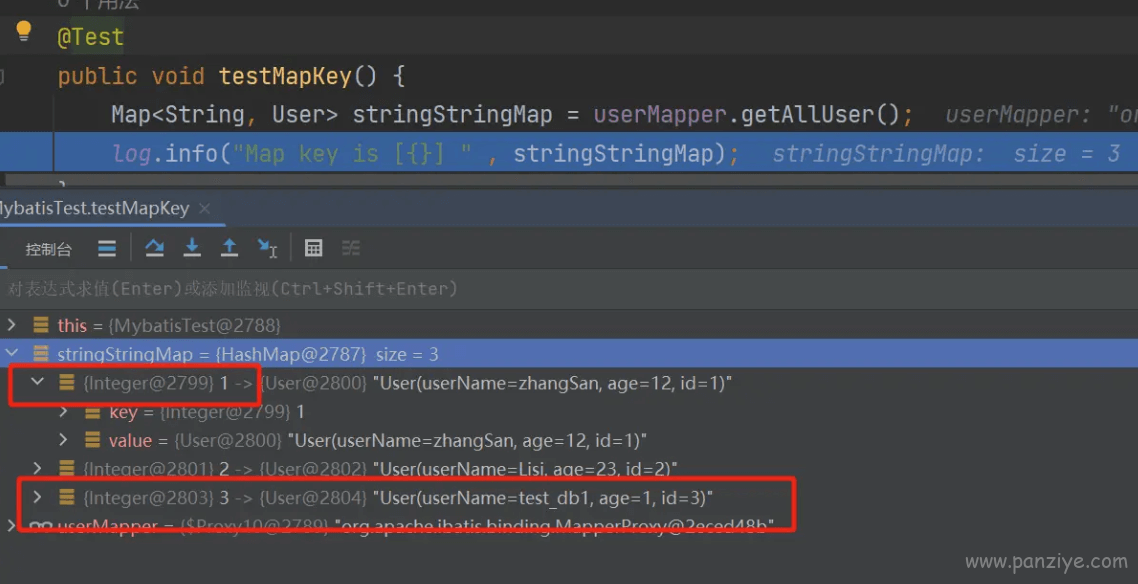Click the Step Over debugger icon
The height and width of the screenshot is (584, 1138).
pos(155,249)
